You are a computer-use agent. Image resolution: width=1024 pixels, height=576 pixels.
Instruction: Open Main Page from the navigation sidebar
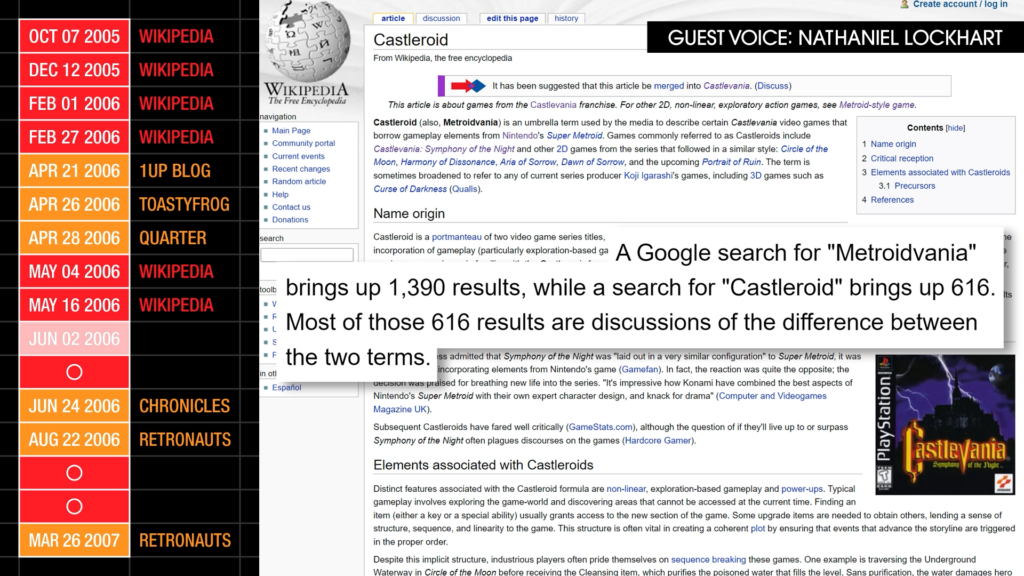pyautogui.click(x=292, y=130)
